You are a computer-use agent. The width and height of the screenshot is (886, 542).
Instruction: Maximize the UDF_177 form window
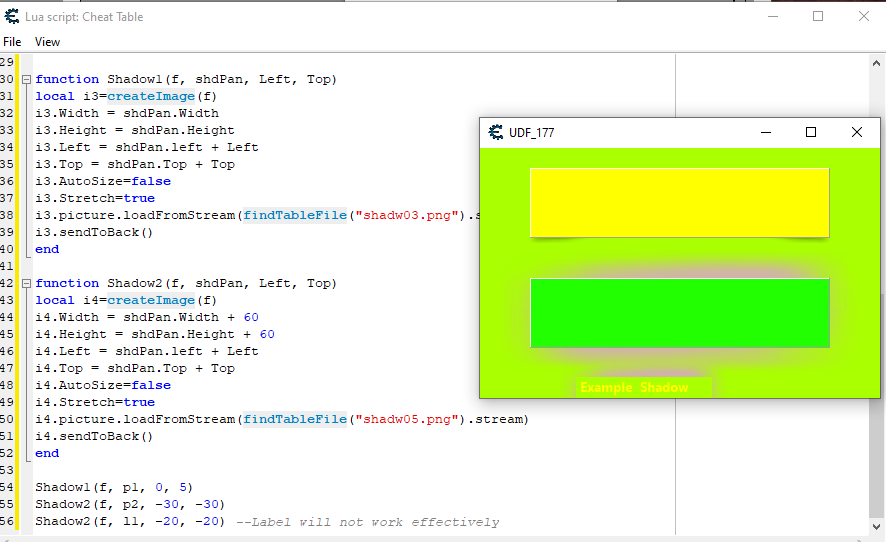811,132
